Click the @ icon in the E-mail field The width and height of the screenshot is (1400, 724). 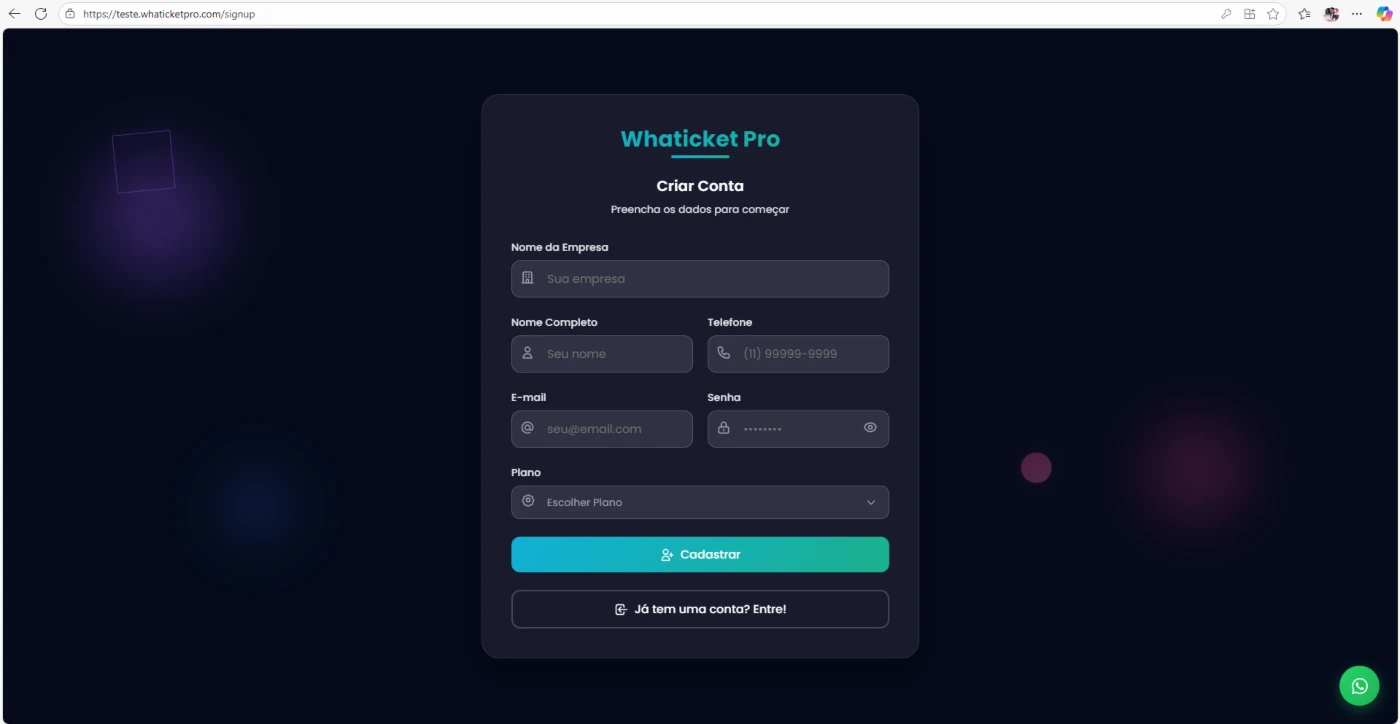[528, 428]
